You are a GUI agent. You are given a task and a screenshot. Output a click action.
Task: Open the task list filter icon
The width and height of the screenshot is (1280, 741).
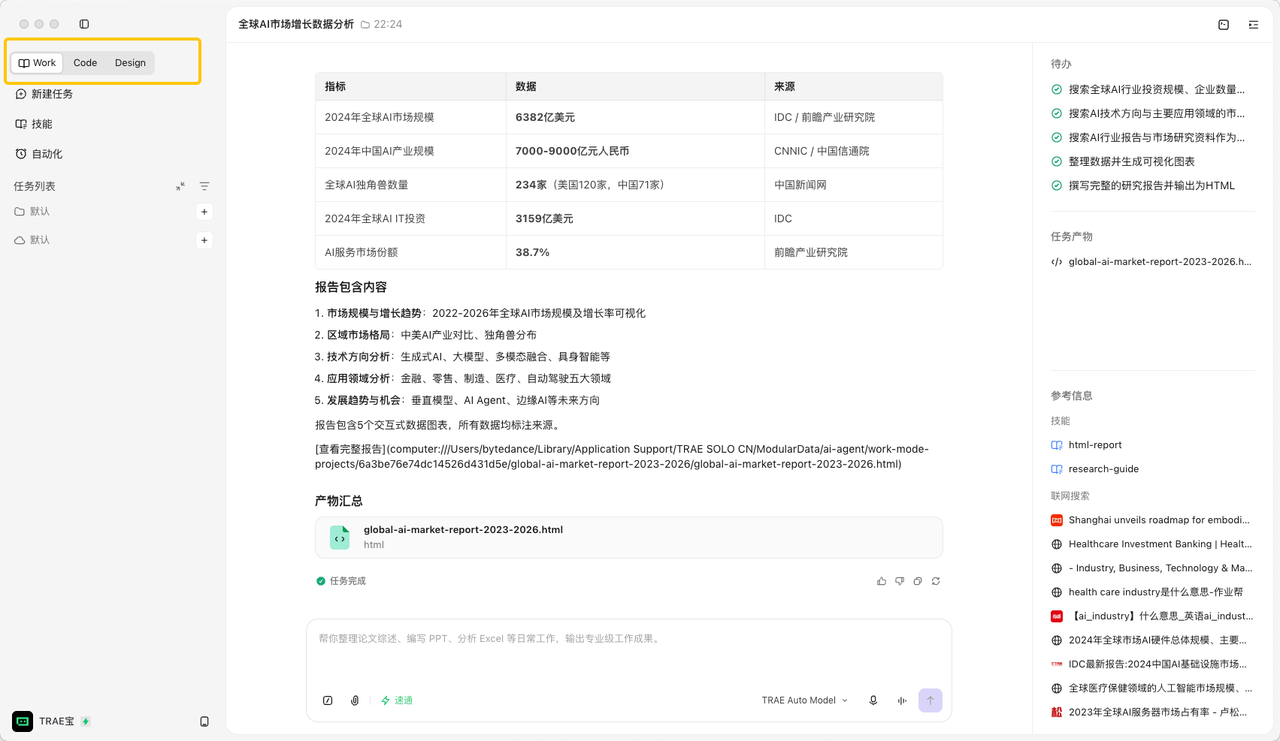coord(204,186)
